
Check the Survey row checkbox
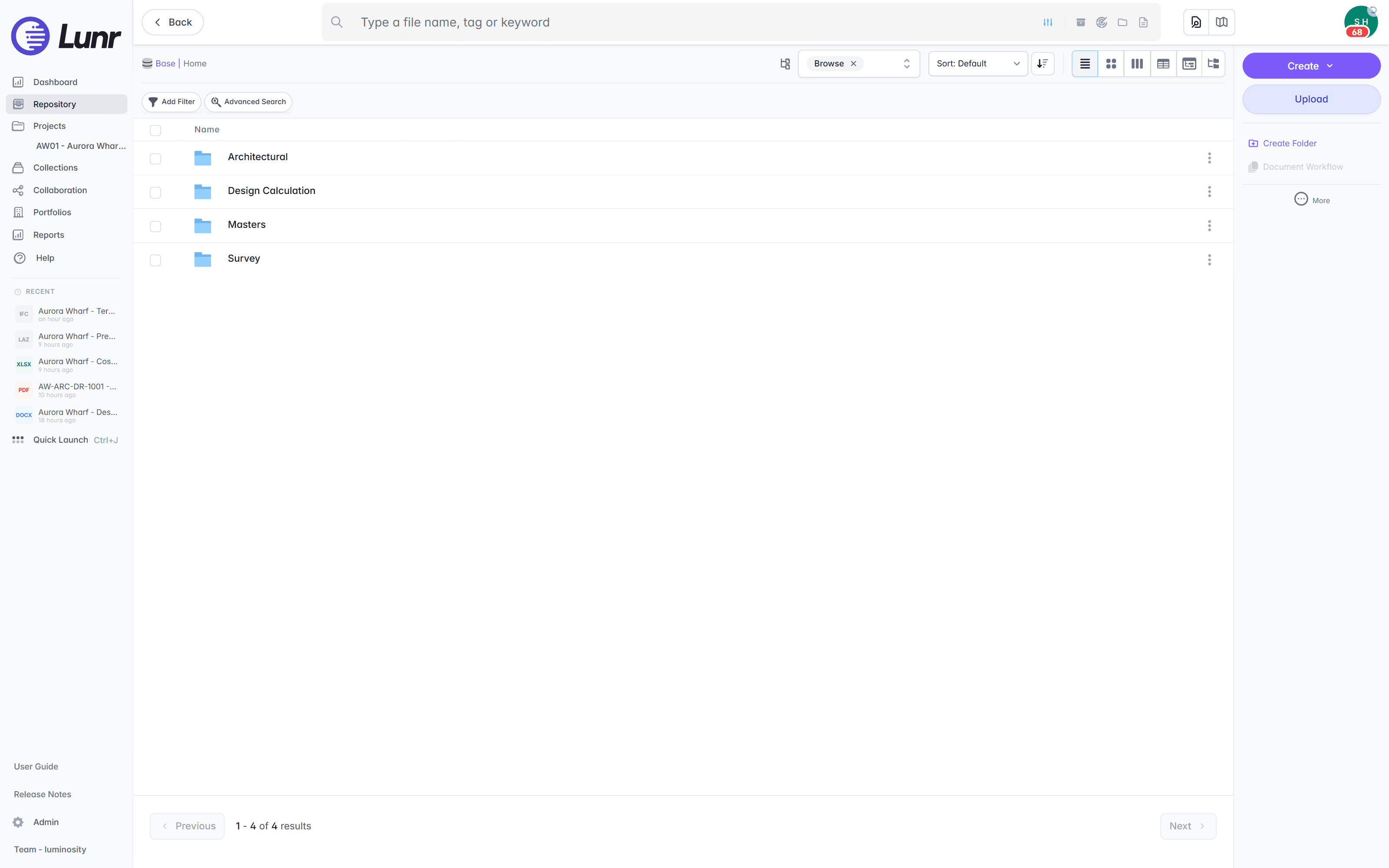point(155,260)
